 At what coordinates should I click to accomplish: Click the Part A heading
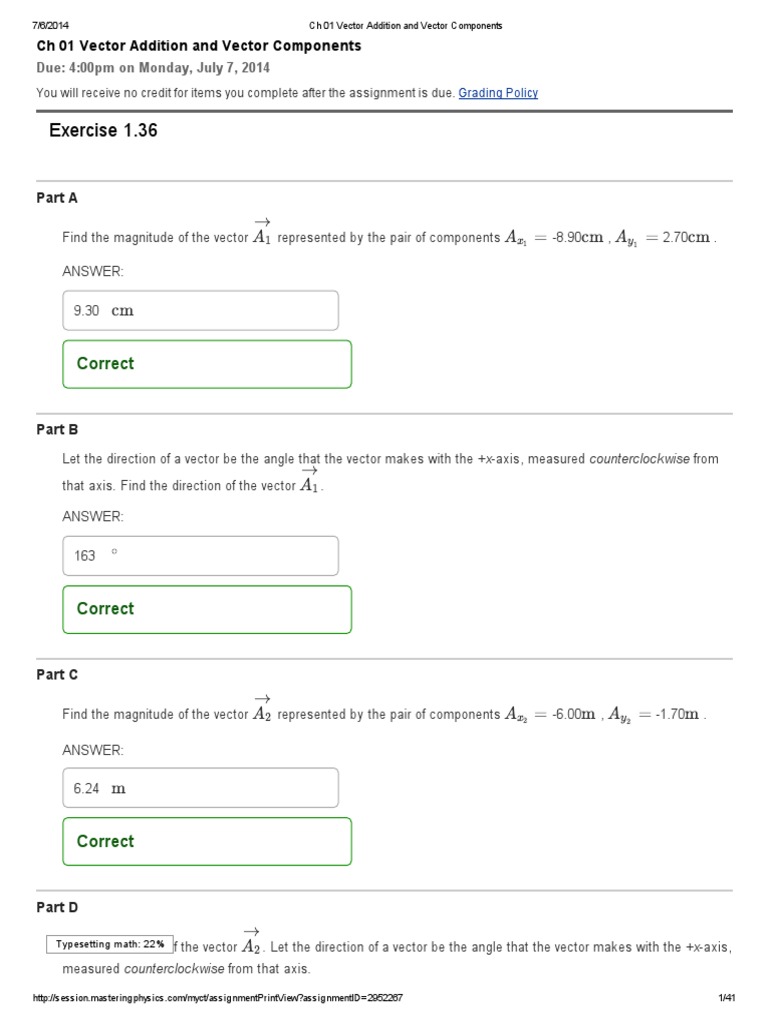57,198
